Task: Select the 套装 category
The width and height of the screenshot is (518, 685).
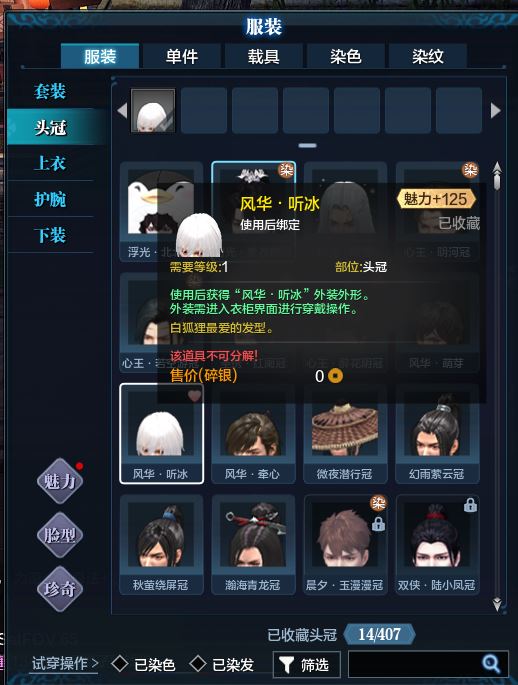Action: coord(50,91)
